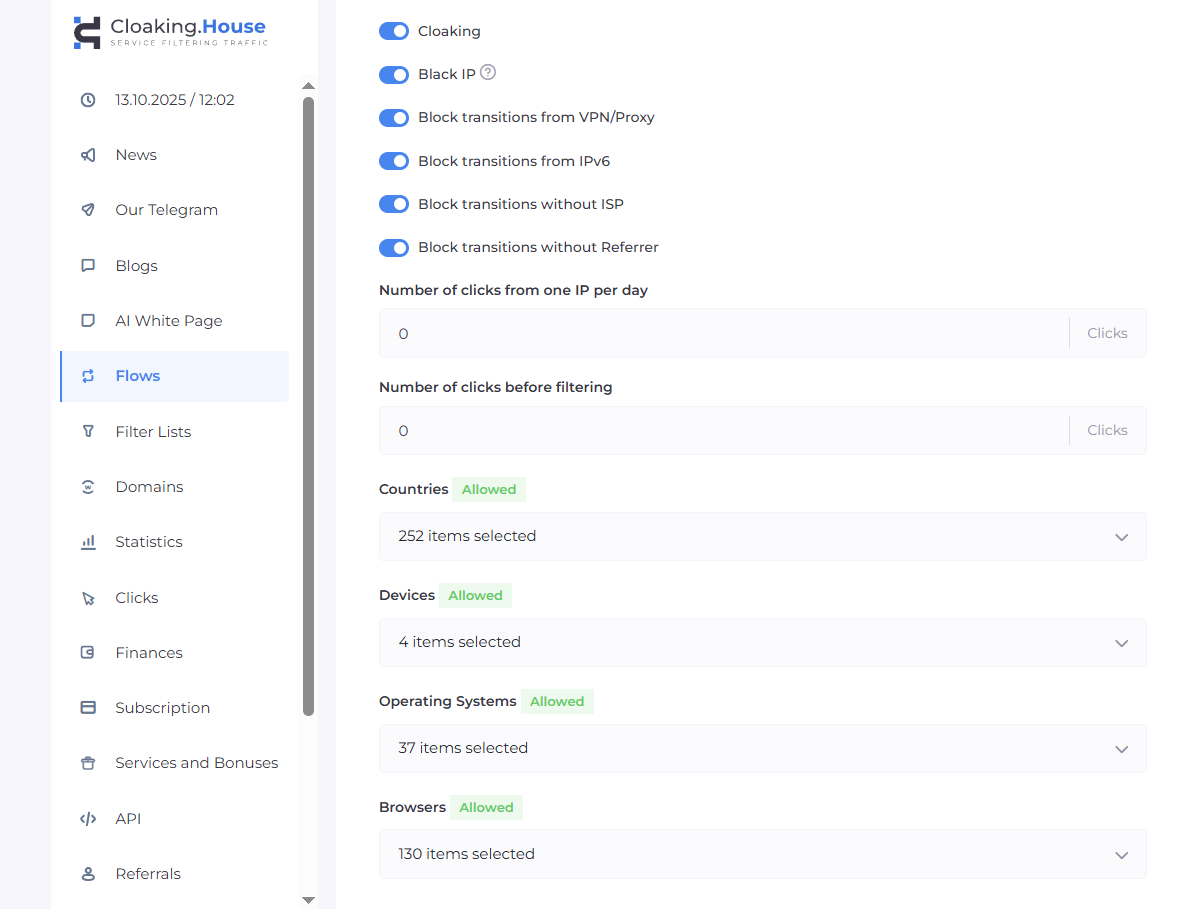Image resolution: width=1183 pixels, height=909 pixels.
Task: Click the Cloaking.House logo link
Action: 170,31
